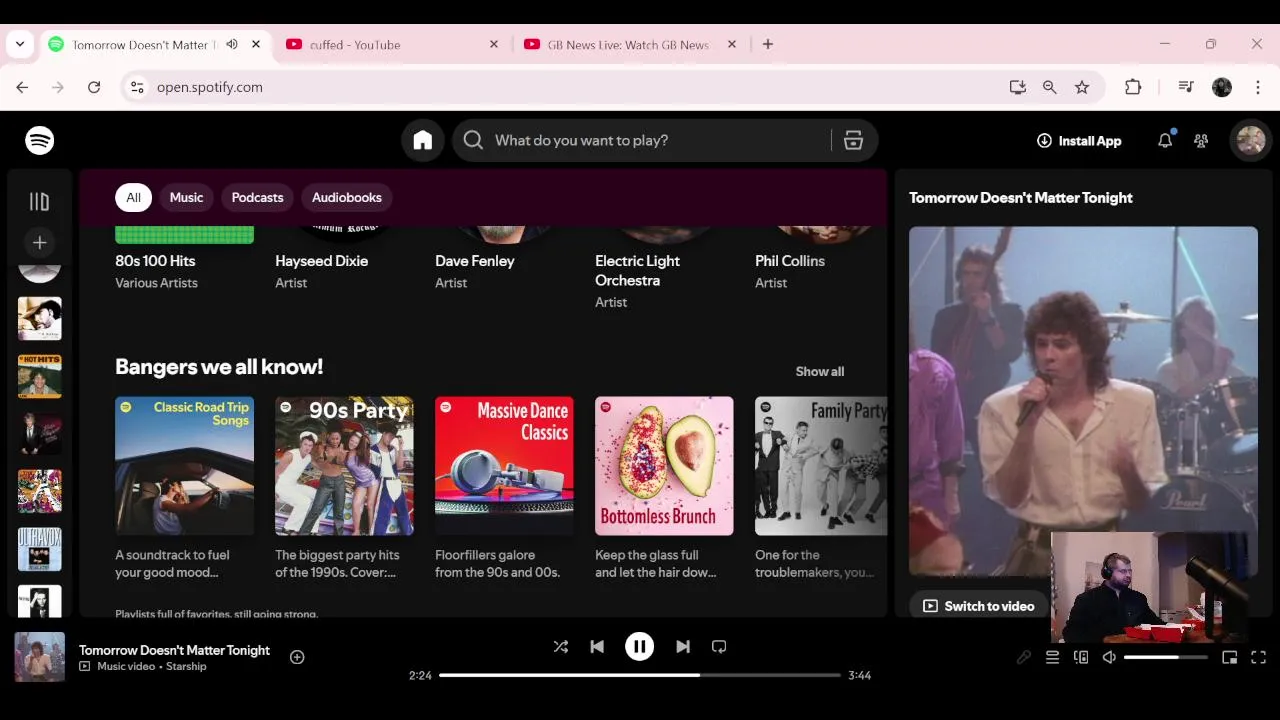Click Install App button

[x=1079, y=141]
